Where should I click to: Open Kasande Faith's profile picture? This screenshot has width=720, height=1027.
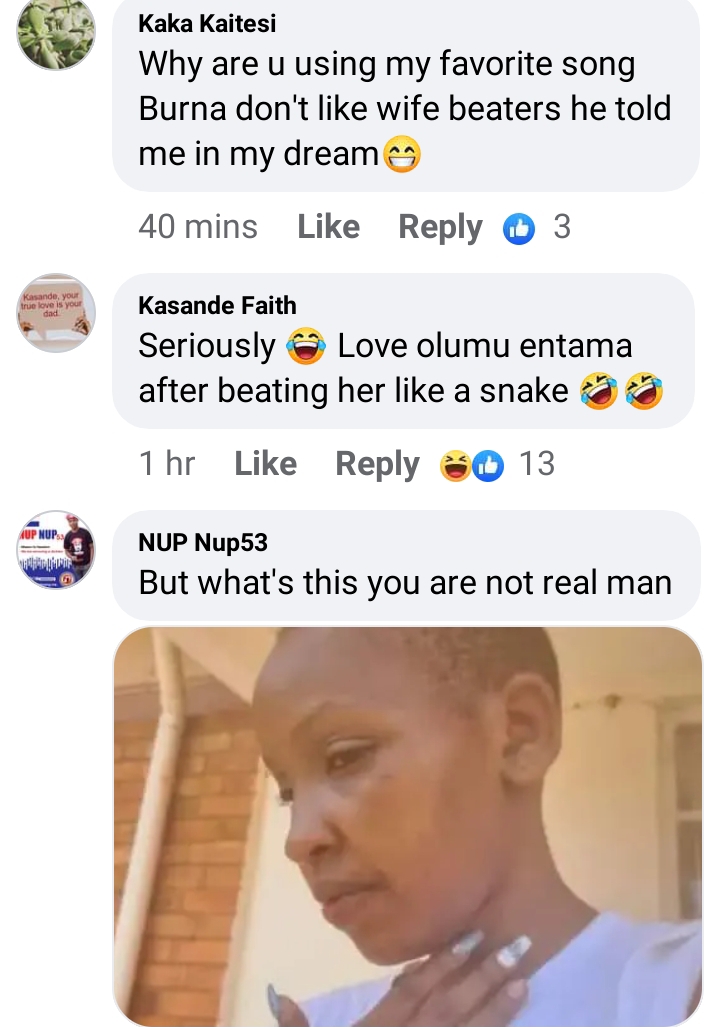click(x=57, y=312)
